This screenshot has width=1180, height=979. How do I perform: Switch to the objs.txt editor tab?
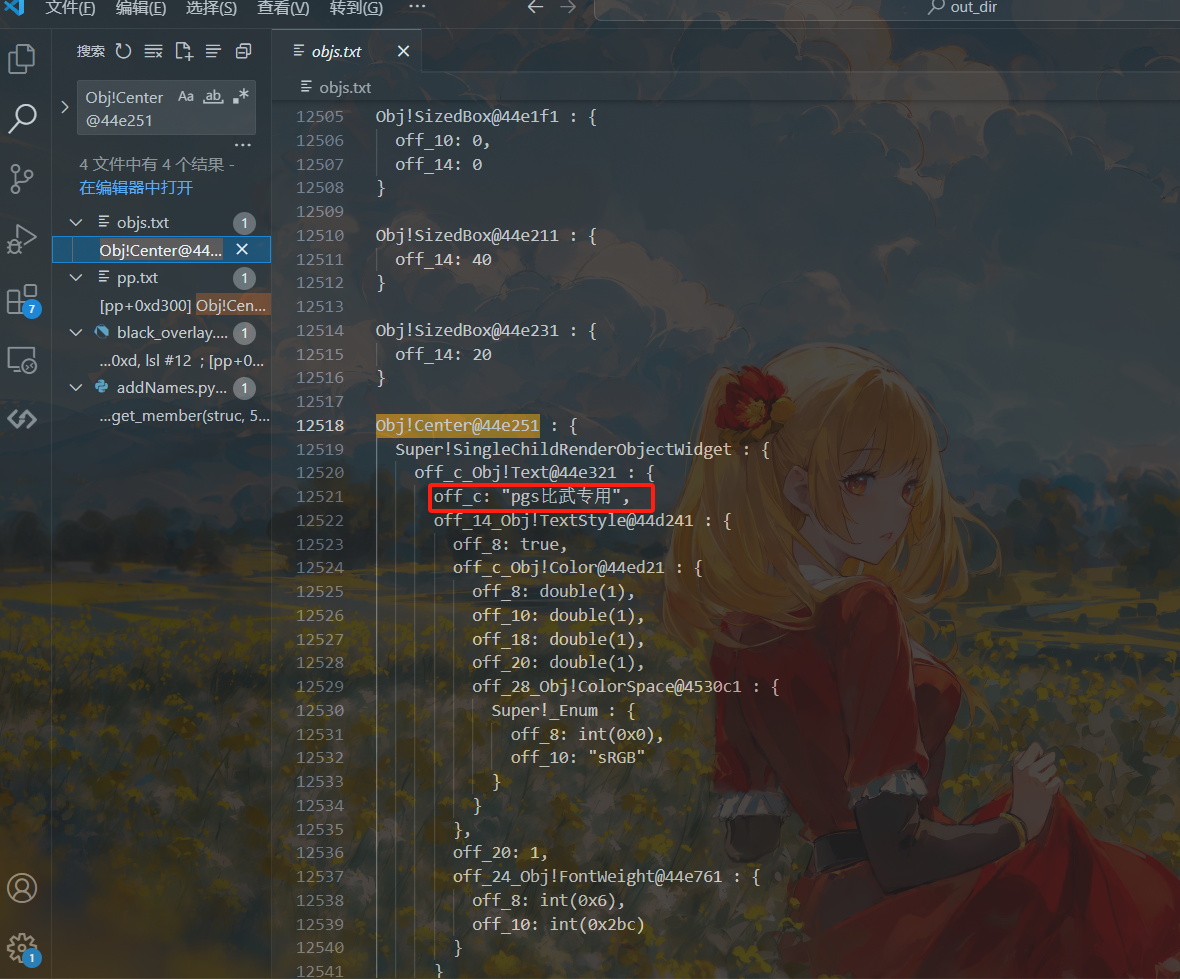point(336,51)
